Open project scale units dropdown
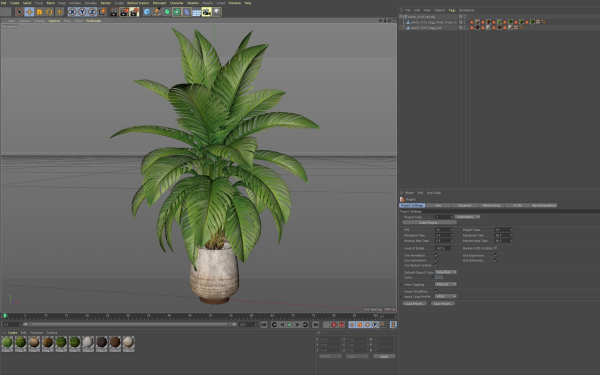600x375 pixels. (467, 217)
